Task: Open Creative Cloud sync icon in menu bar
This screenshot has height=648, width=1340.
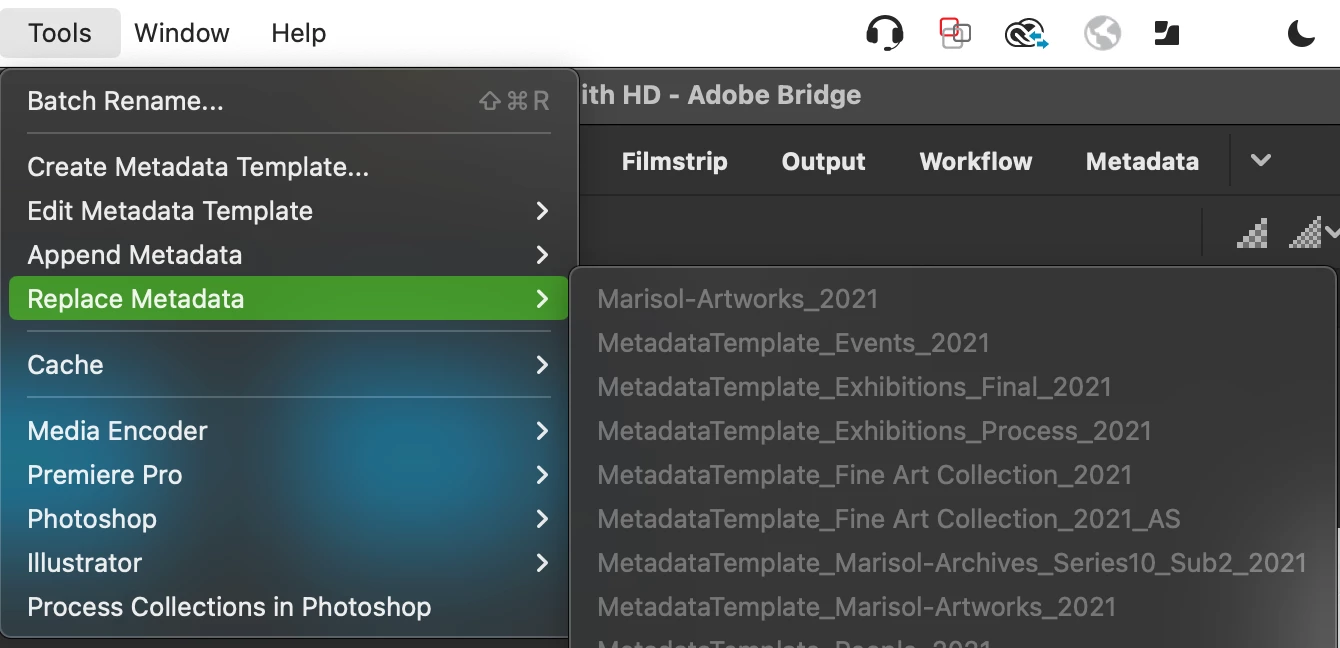Action: [x=1026, y=34]
